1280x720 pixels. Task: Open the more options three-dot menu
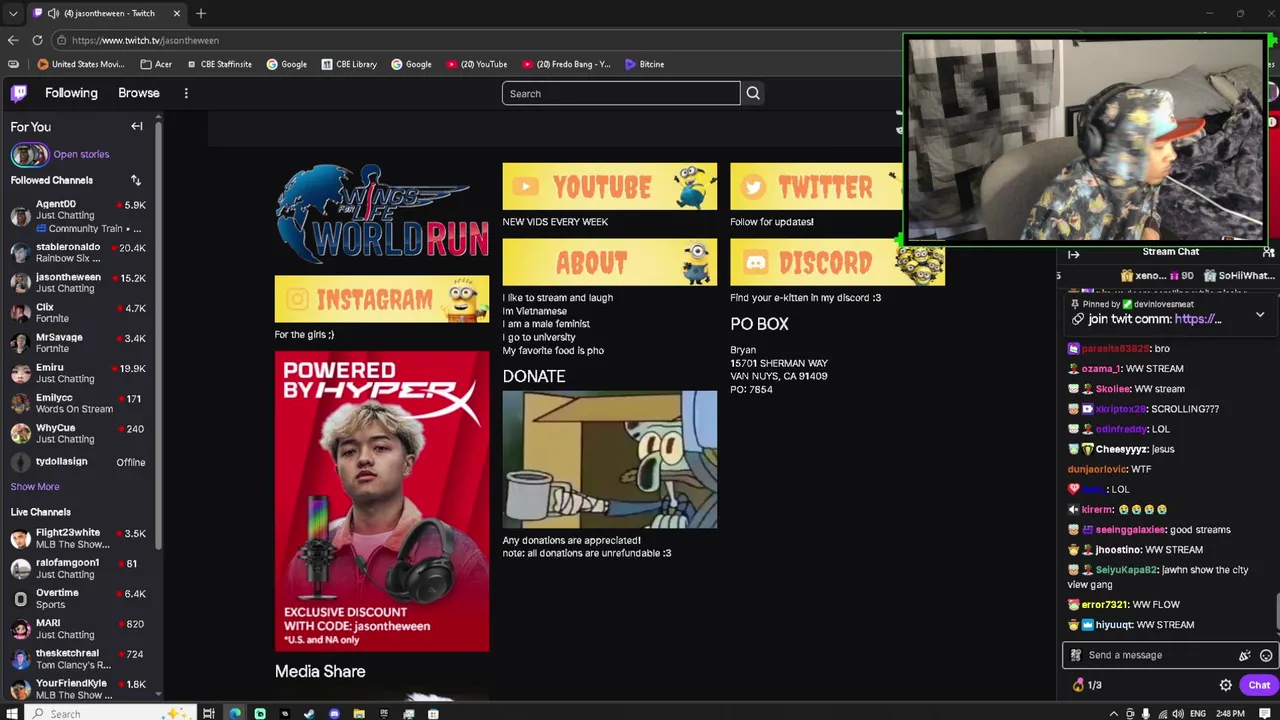point(186,93)
